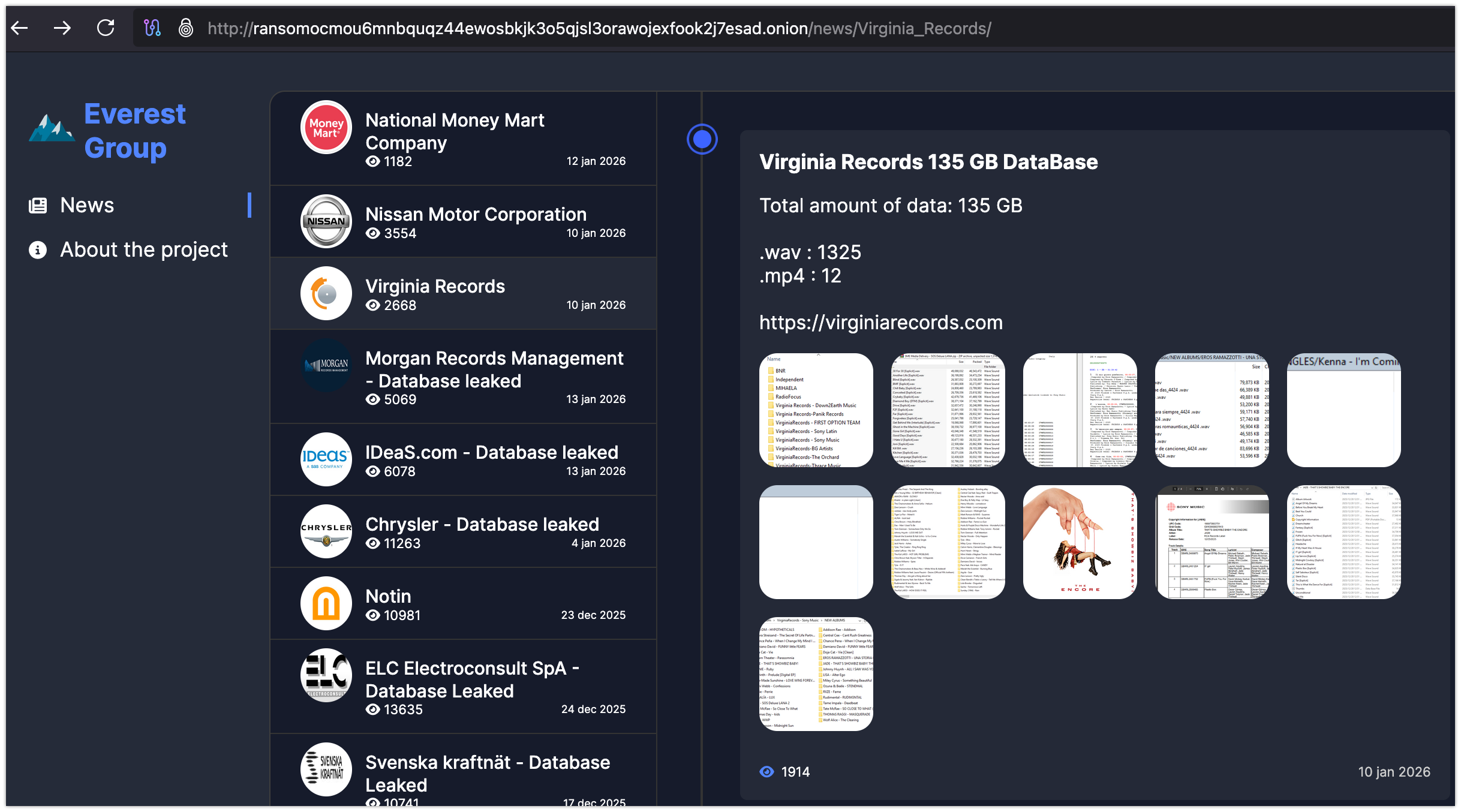Open the Kenna I'm Coming thumbnail

tap(1344, 410)
